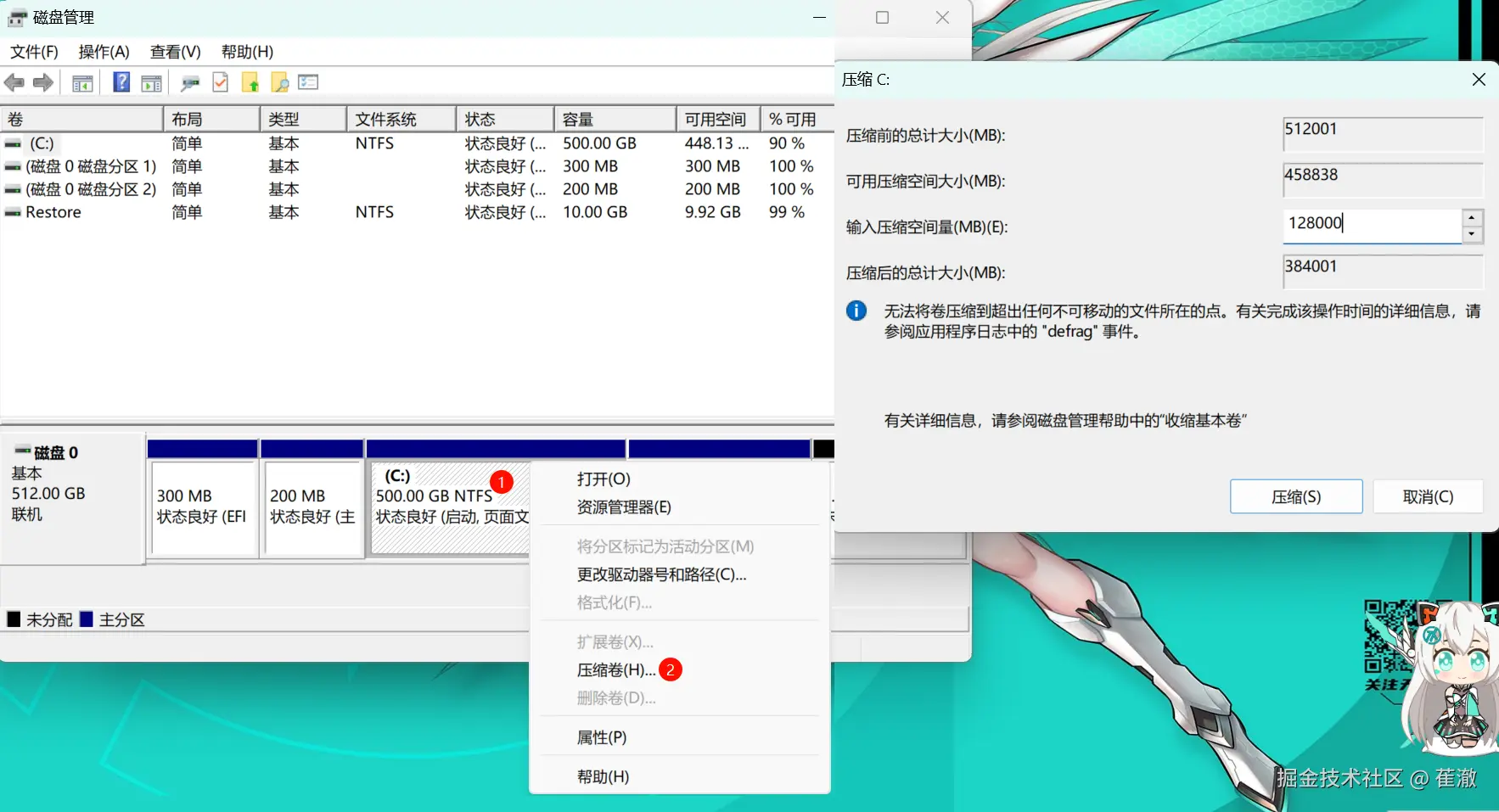This screenshot has width=1499, height=812.
Task: Click the 458838 available shrink space field
Action: [x=1383, y=180]
